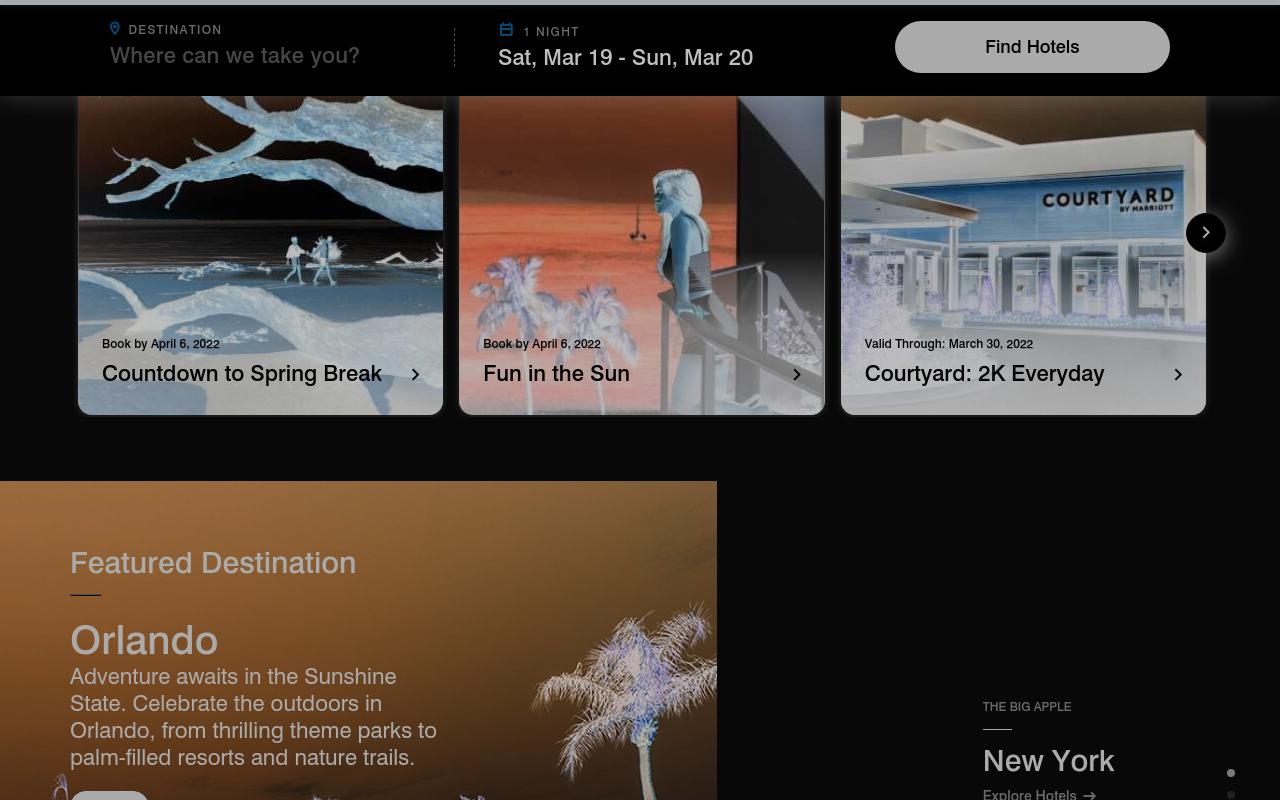
Task: Click the Orlando featured destination heading
Action: point(144,640)
